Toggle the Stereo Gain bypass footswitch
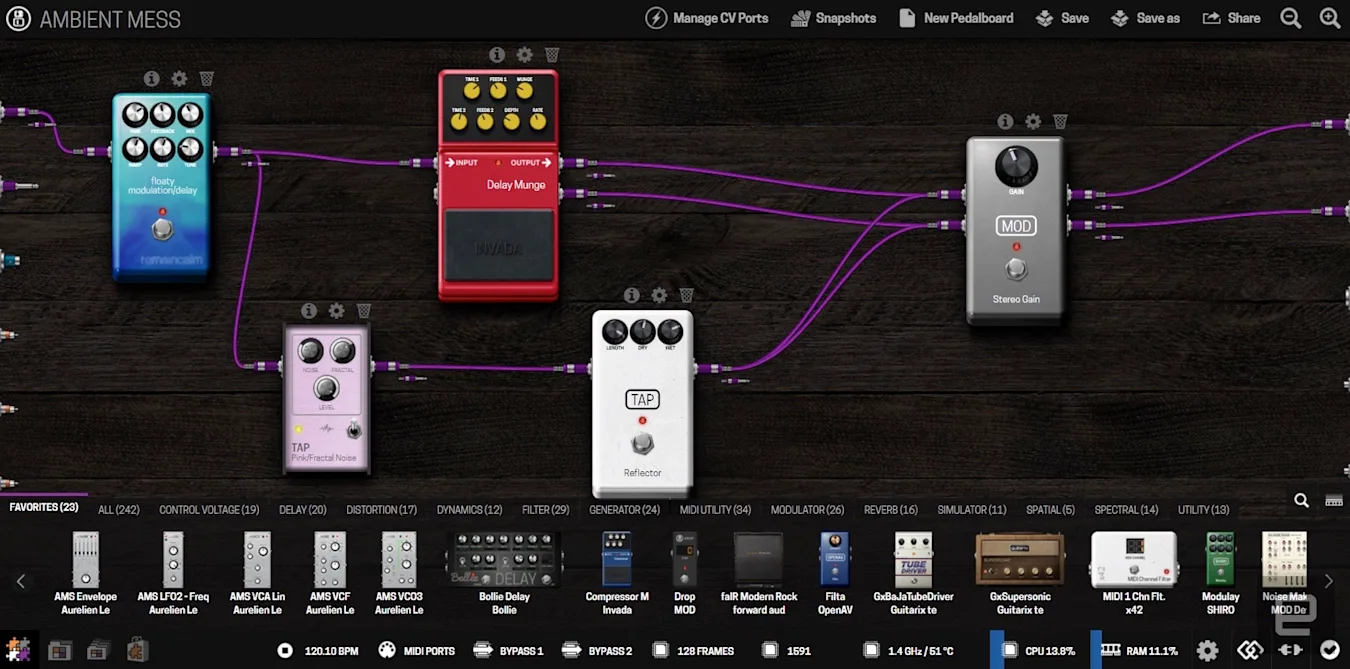This screenshot has height=669, width=1350. [1016, 269]
